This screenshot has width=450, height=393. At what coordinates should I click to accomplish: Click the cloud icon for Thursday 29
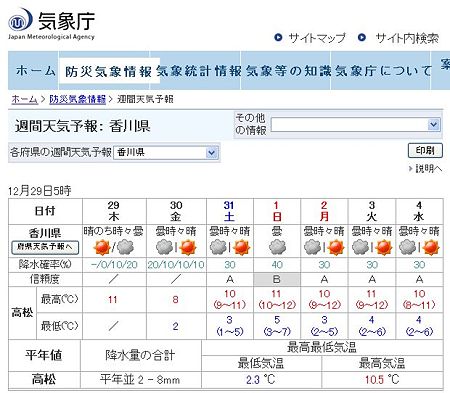click(125, 247)
